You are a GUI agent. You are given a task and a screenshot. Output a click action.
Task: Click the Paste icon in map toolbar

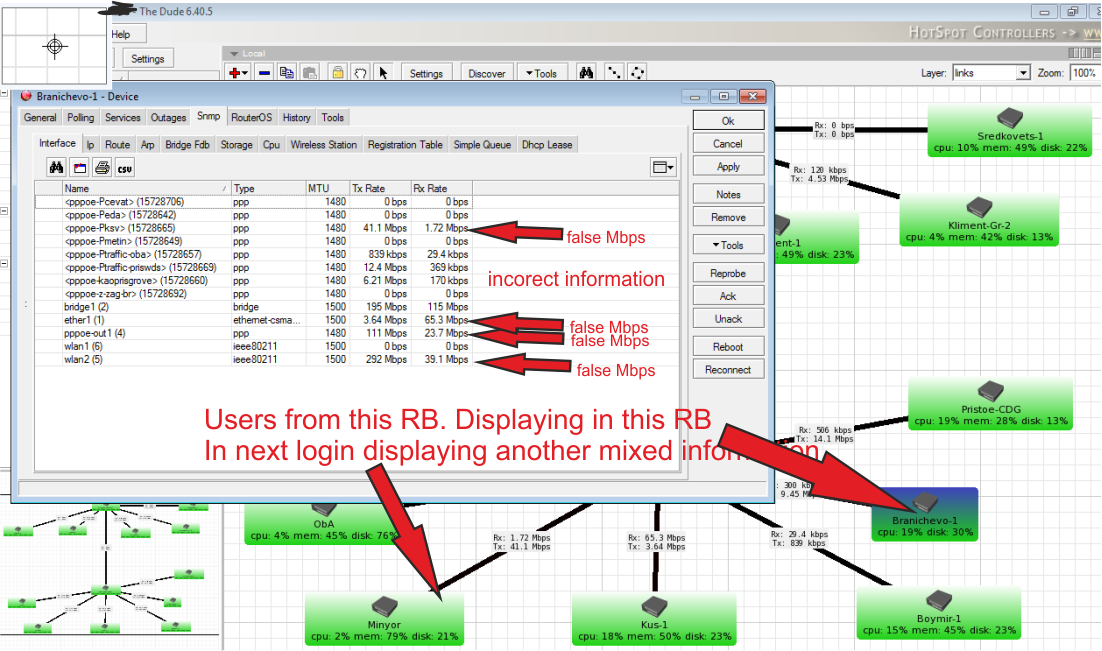309,73
